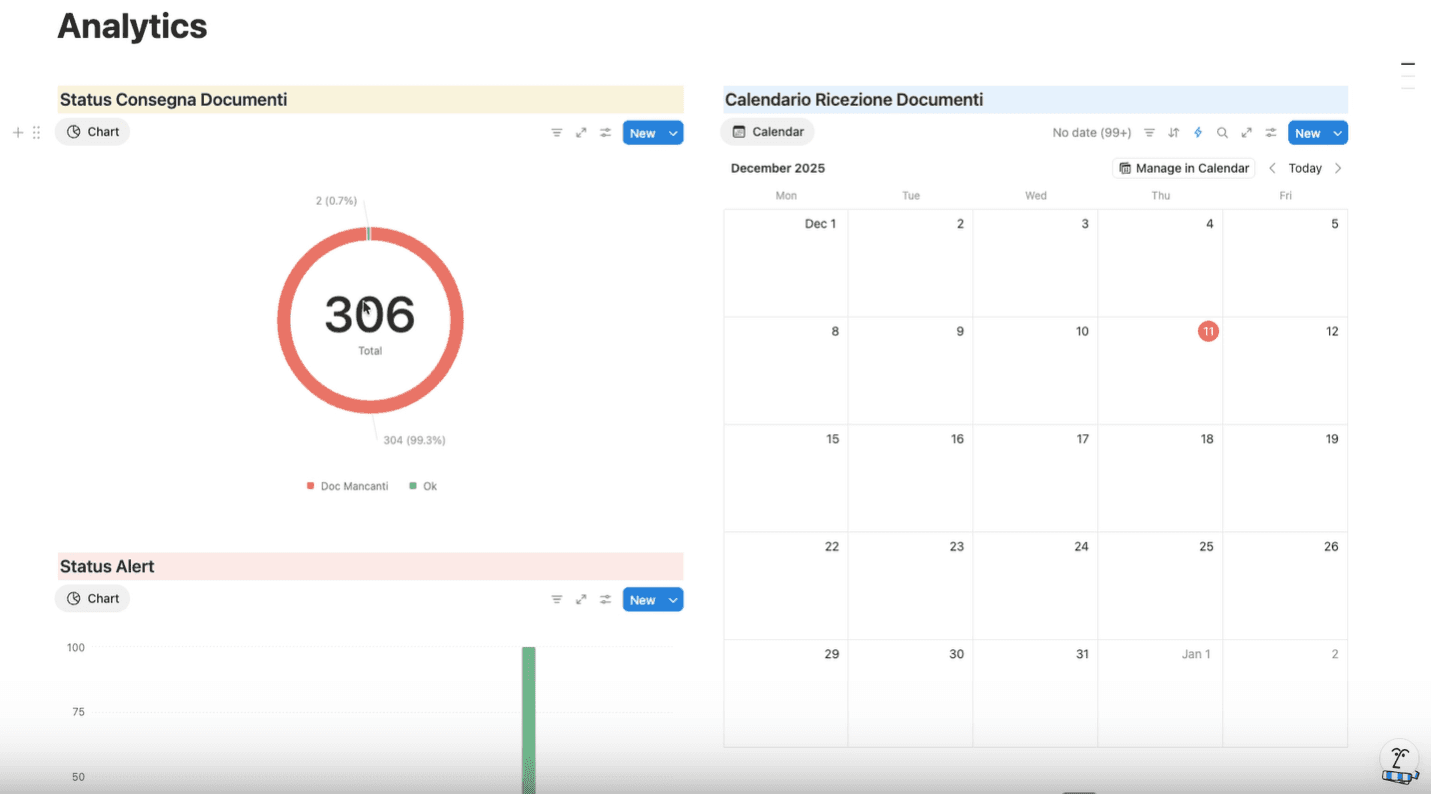Click the right chevron to go to next month
1431x794 pixels.
pos(1338,167)
